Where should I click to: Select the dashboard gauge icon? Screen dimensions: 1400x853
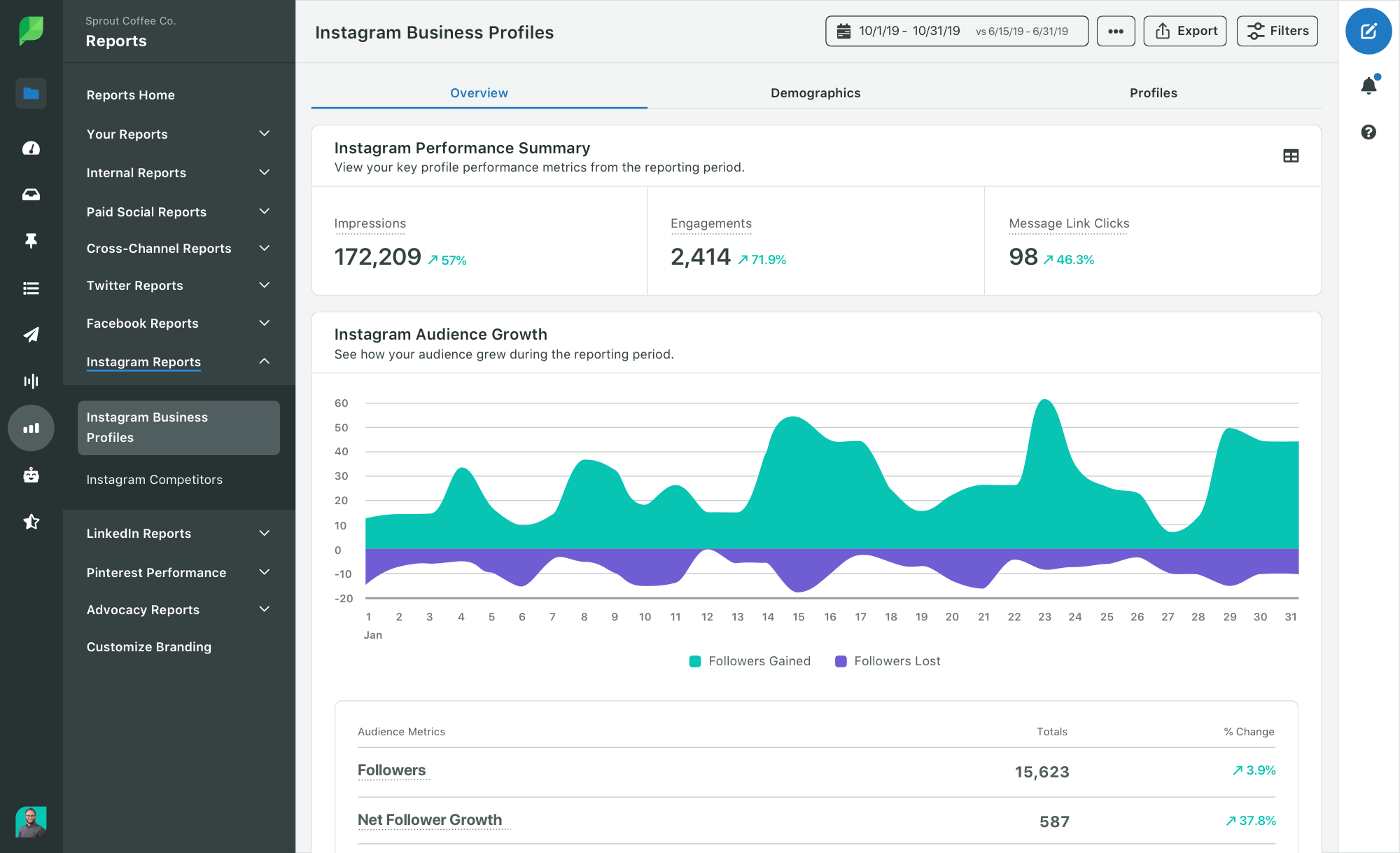[x=31, y=148]
